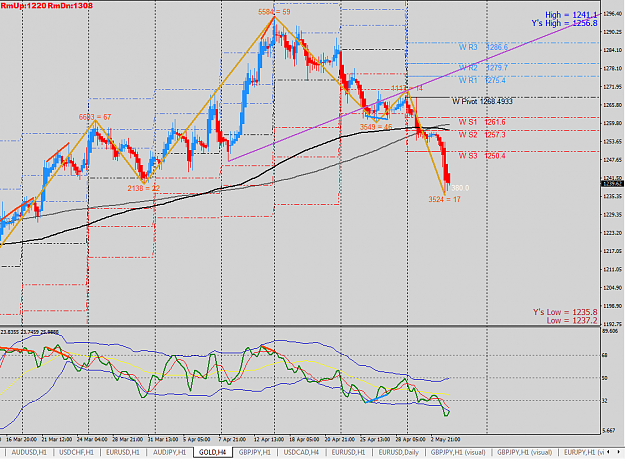Click the 380.0 value near latest candle
The height and width of the screenshot is (459, 625).
click(460, 188)
